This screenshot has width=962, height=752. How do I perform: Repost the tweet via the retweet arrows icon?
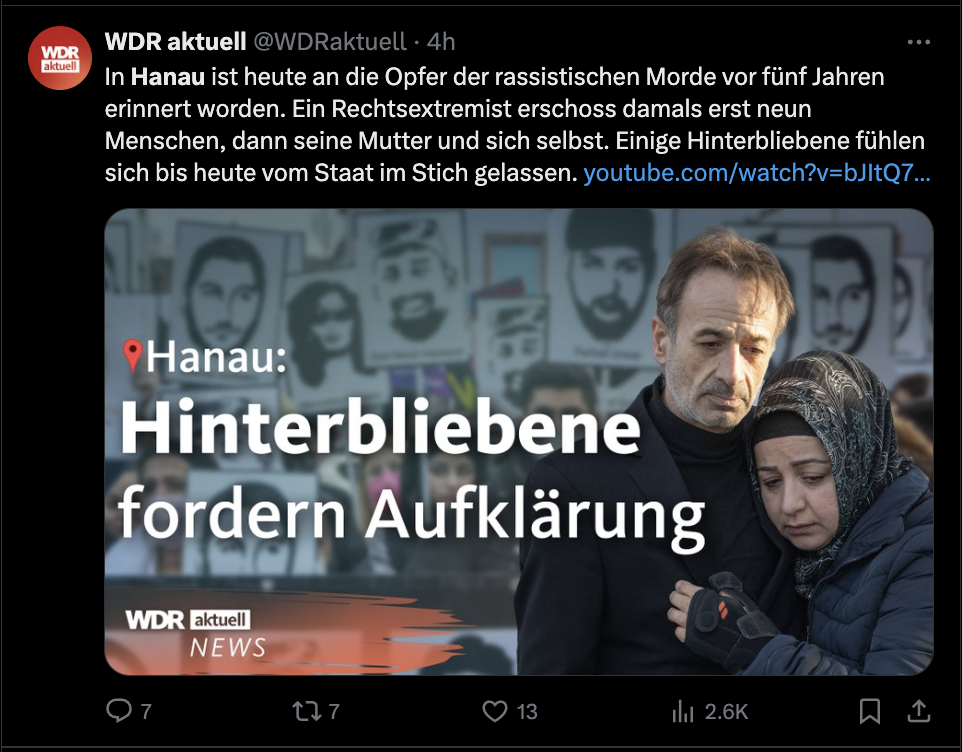306,711
